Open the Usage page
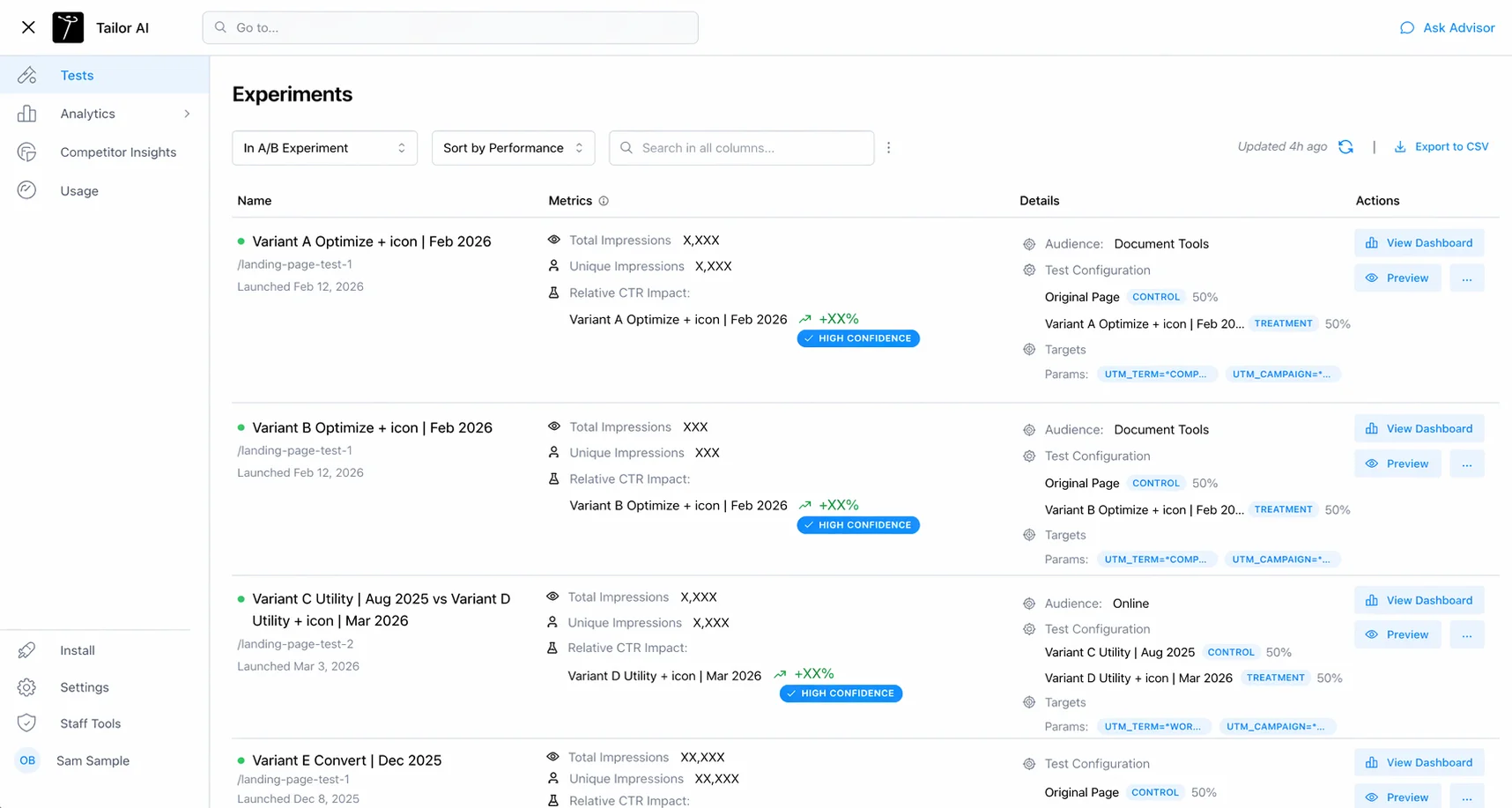 (x=104, y=191)
